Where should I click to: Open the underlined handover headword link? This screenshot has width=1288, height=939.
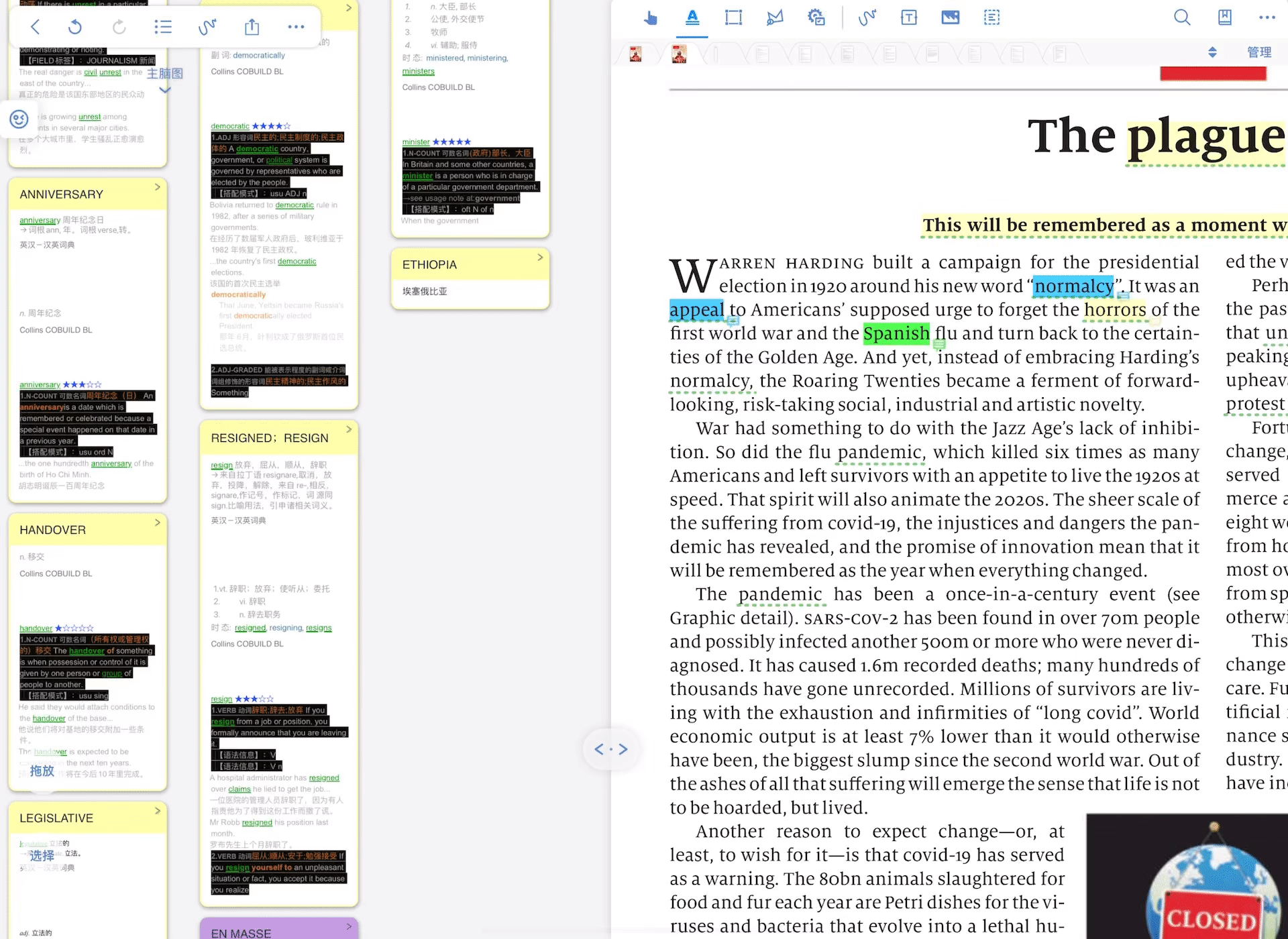(x=36, y=628)
